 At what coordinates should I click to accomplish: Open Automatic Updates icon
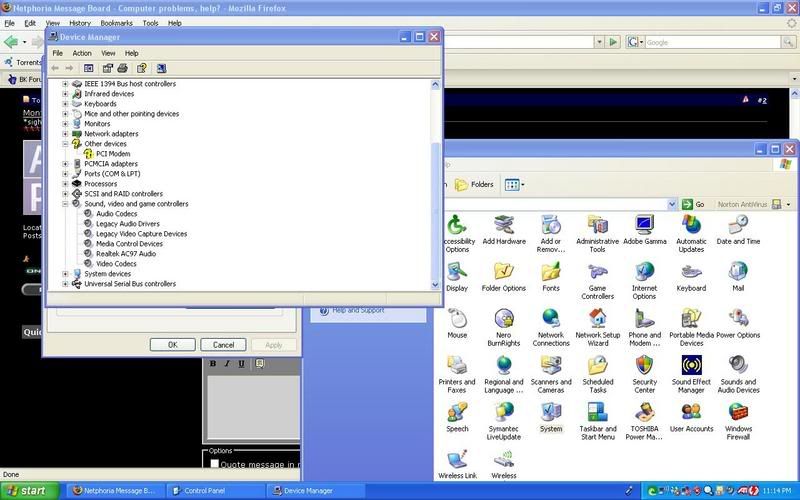tap(691, 234)
